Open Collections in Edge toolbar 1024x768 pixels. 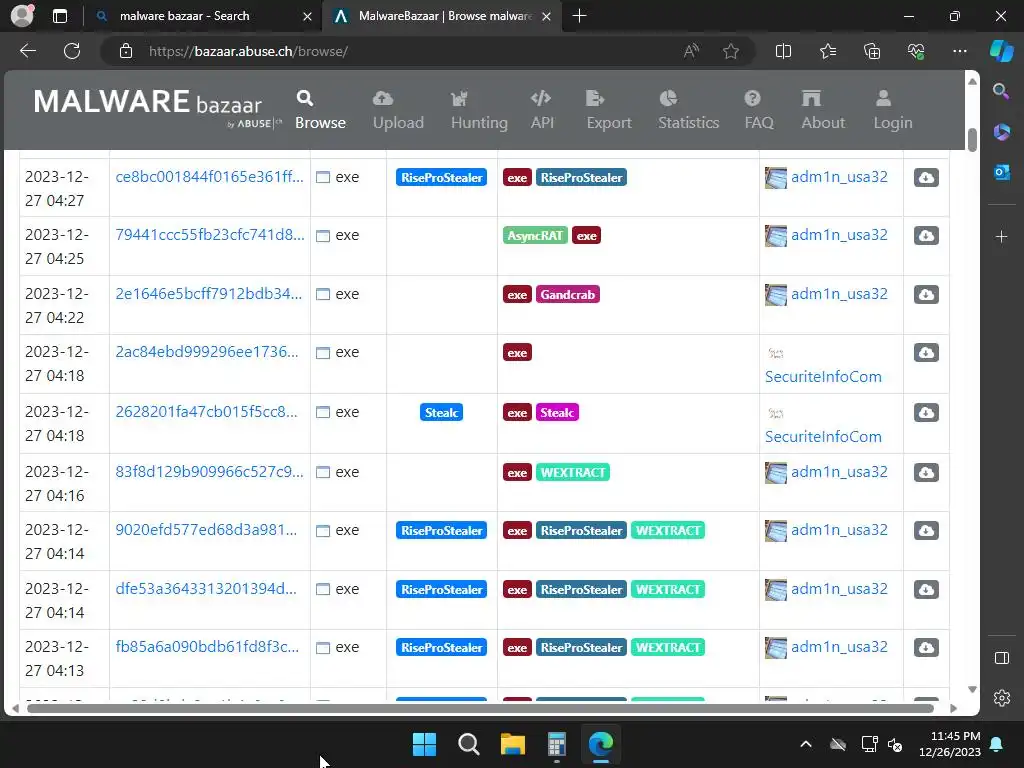pyautogui.click(x=872, y=51)
